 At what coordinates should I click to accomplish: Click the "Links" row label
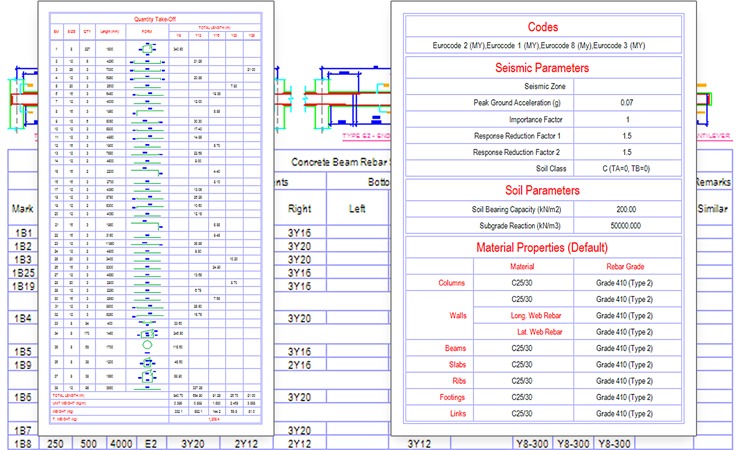click(458, 414)
